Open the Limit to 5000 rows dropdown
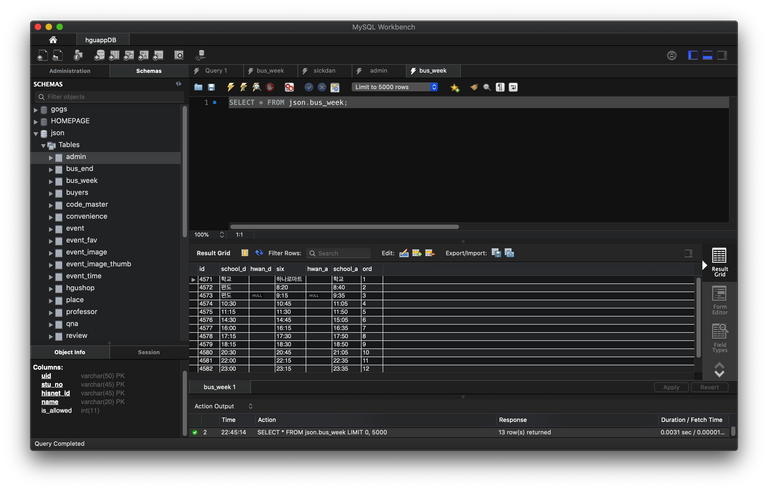 (x=395, y=87)
